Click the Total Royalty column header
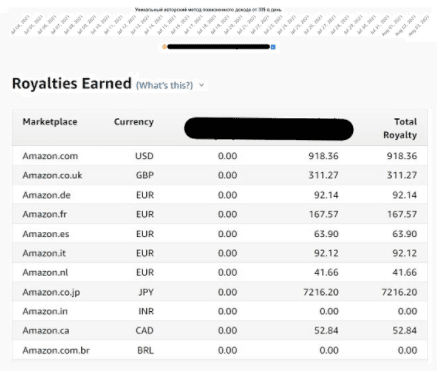 pyautogui.click(x=400, y=128)
